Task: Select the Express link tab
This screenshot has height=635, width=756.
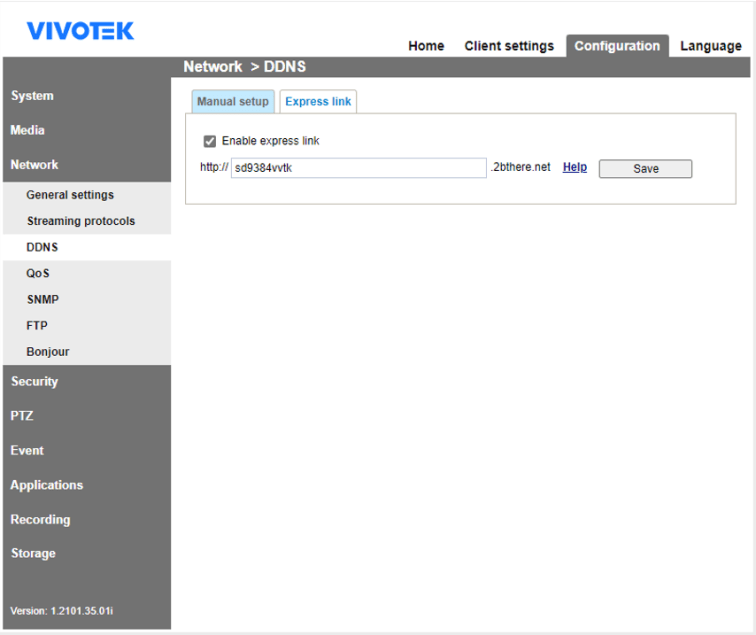Action: (318, 102)
